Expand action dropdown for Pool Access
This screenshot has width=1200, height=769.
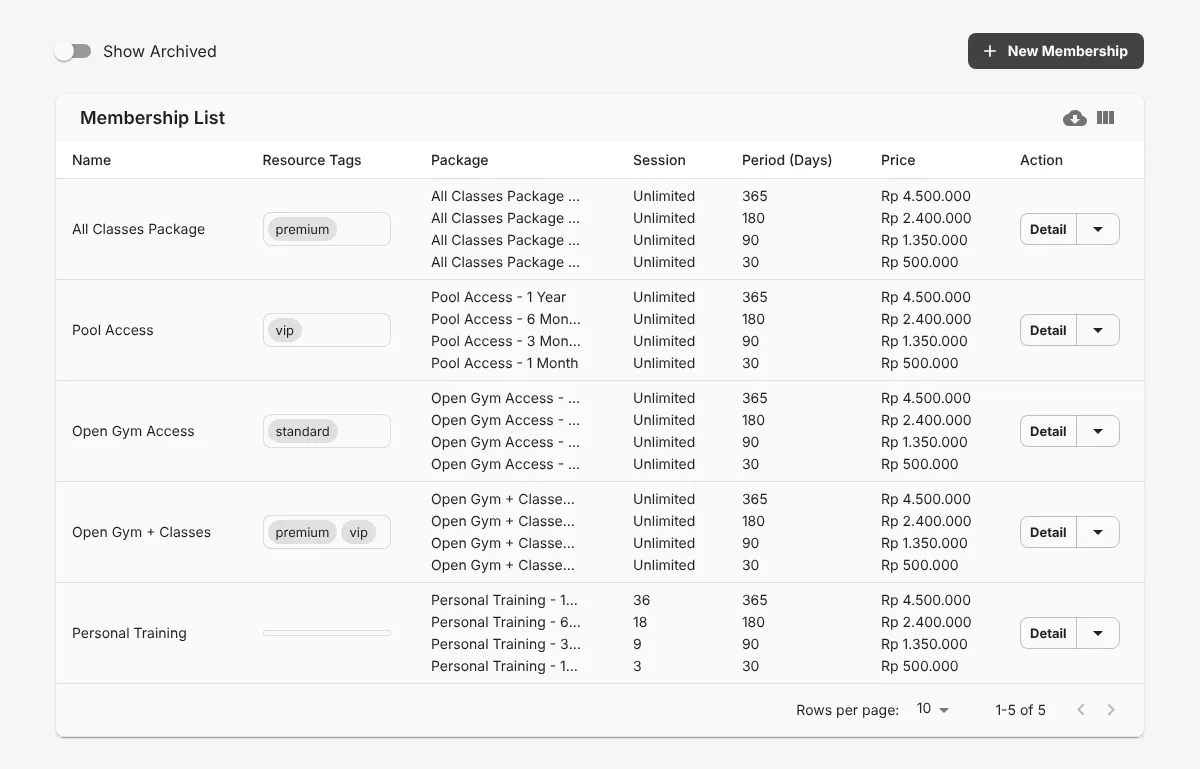1098,330
